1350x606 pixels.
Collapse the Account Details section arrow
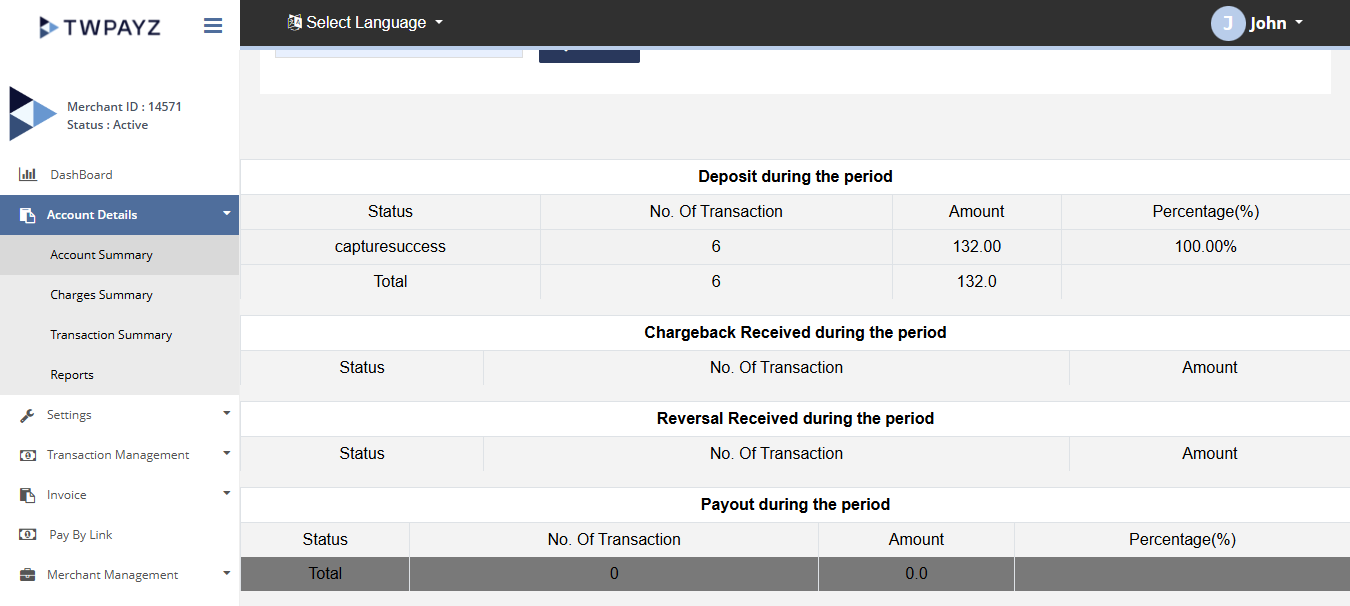point(227,213)
